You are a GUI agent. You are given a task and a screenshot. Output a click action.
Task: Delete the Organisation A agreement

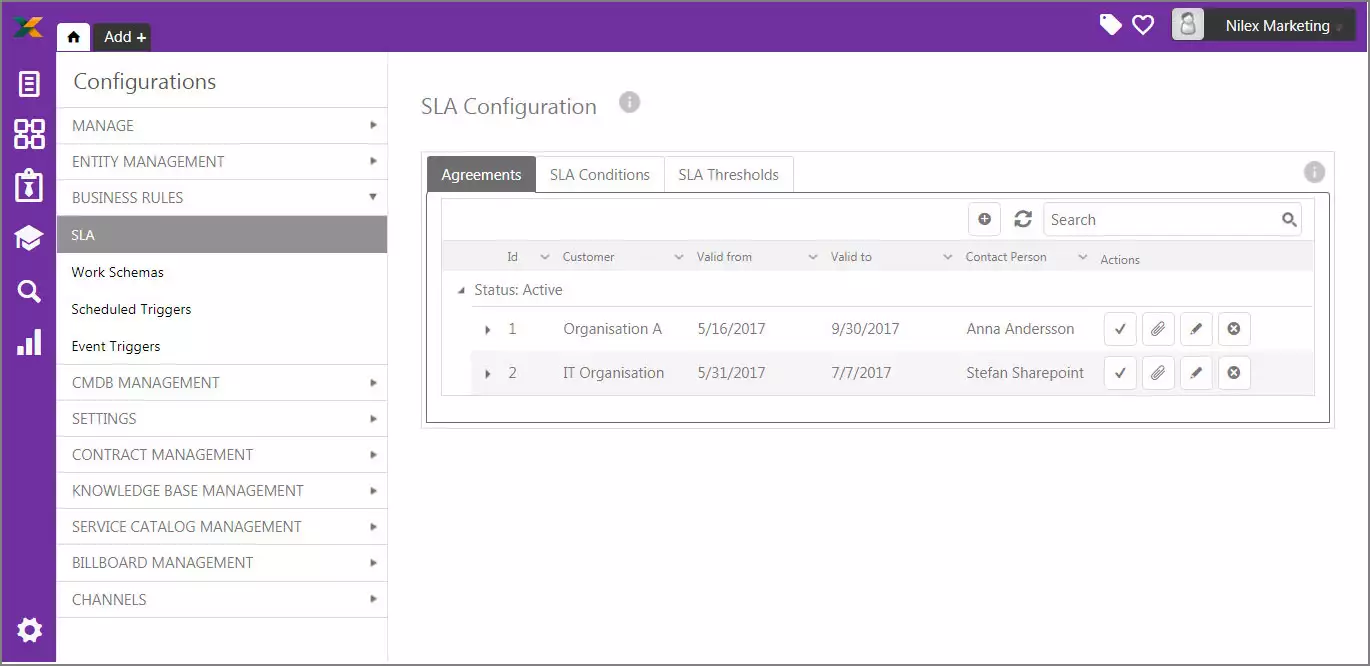(1234, 329)
